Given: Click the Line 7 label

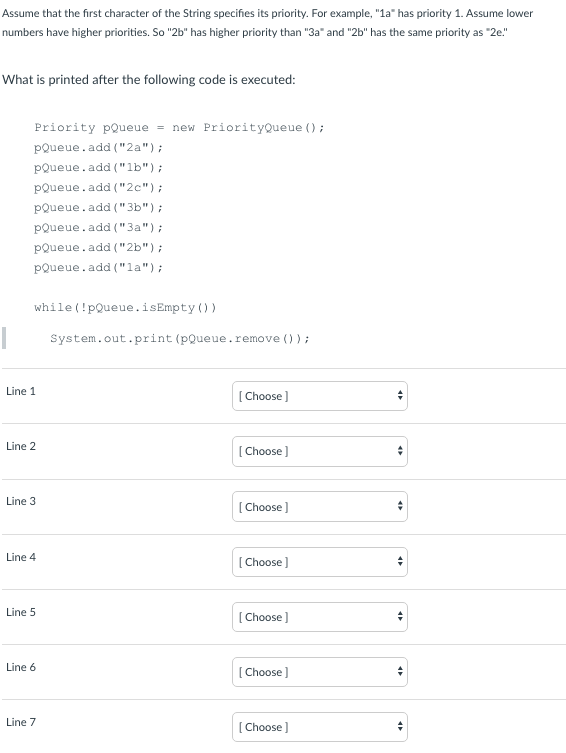Looking at the screenshot, I should click(21, 722).
